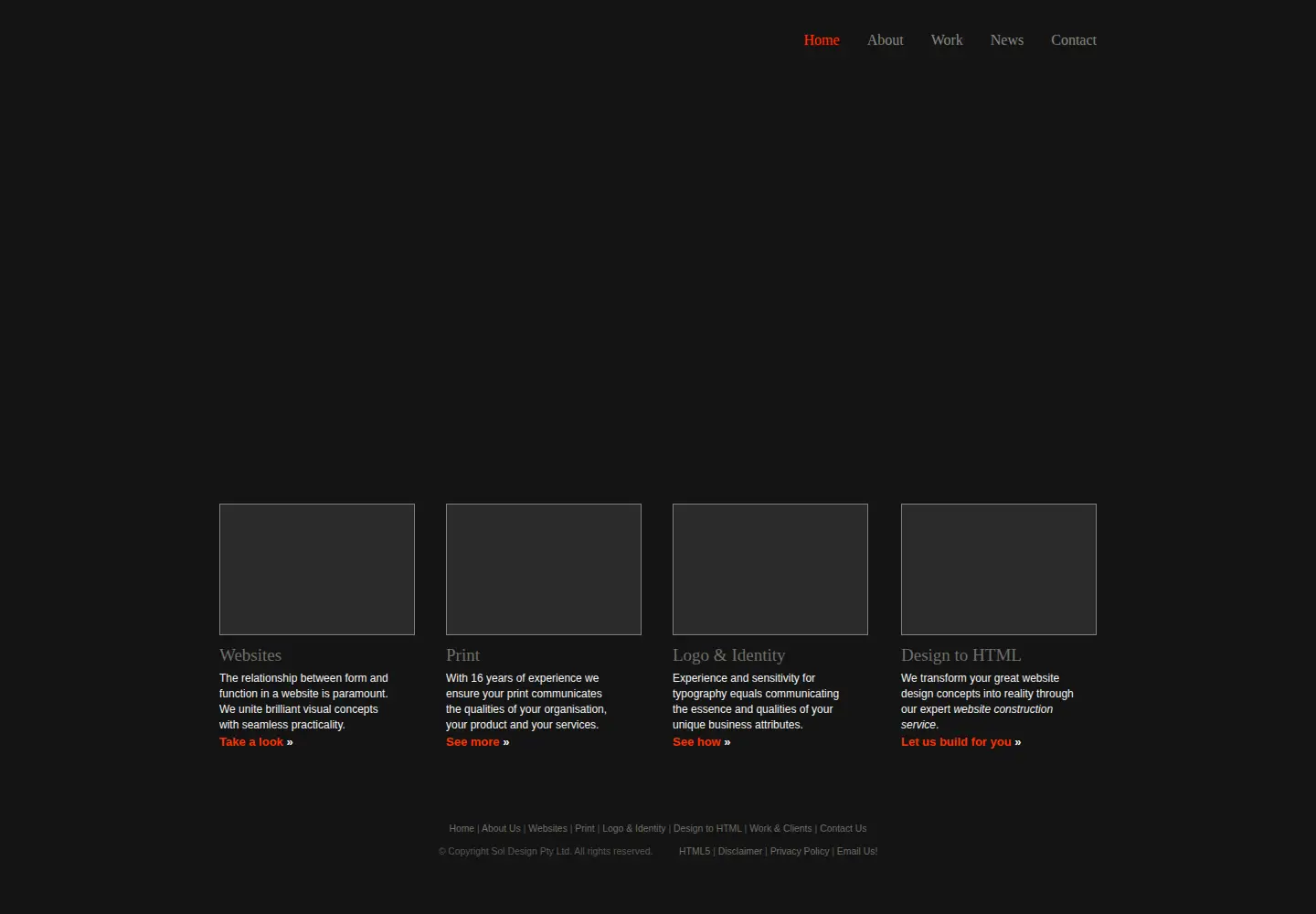Open Contact from the top navigation
The width and height of the screenshot is (1316, 914).
[1073, 40]
